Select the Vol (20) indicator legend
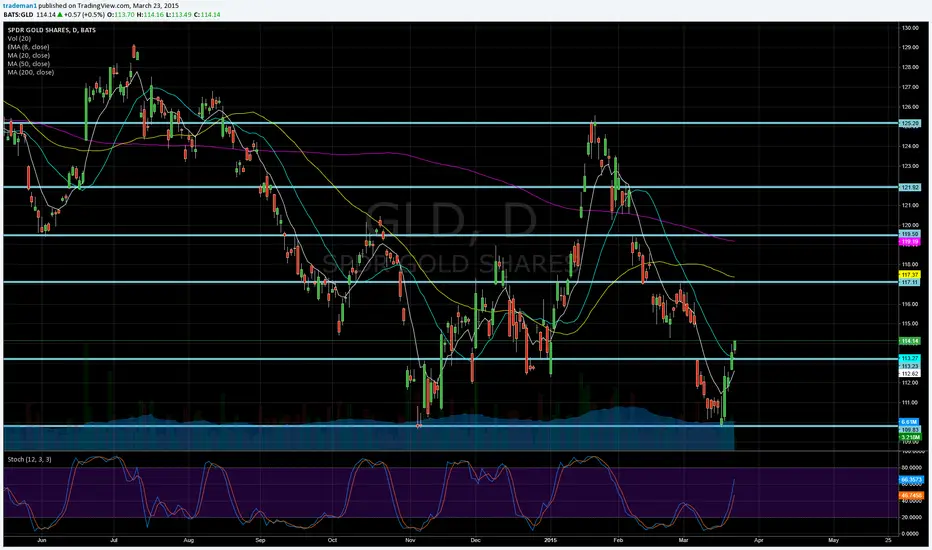932x550 pixels. pyautogui.click(x=20, y=38)
